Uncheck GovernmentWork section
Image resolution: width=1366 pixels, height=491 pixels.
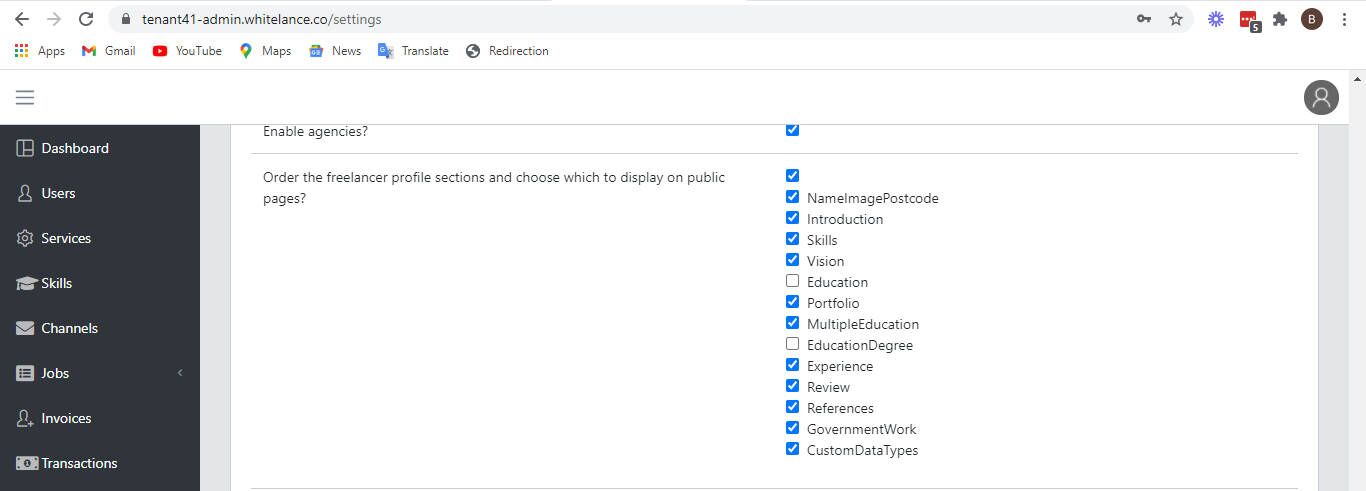point(792,428)
